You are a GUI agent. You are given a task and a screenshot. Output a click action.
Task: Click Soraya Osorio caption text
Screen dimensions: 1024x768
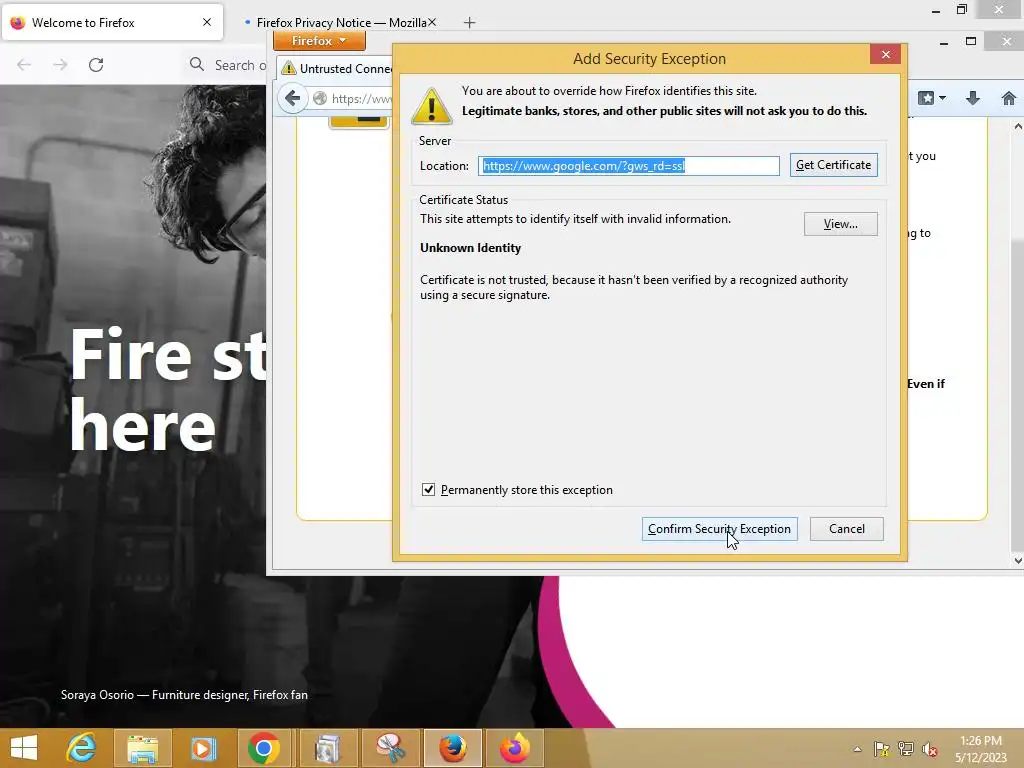[x=184, y=695]
